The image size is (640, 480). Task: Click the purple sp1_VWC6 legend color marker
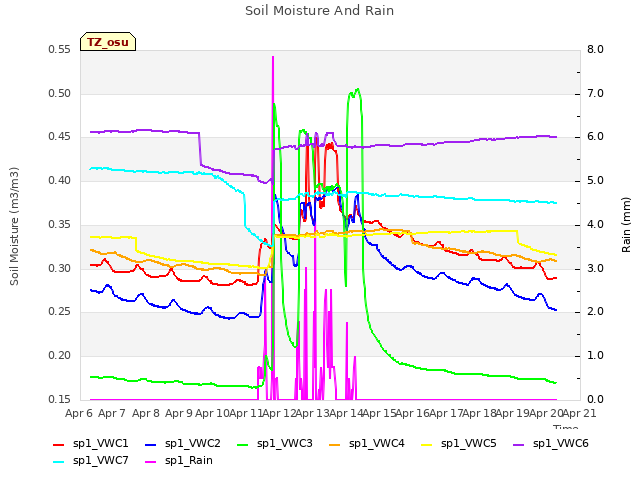click(518, 445)
